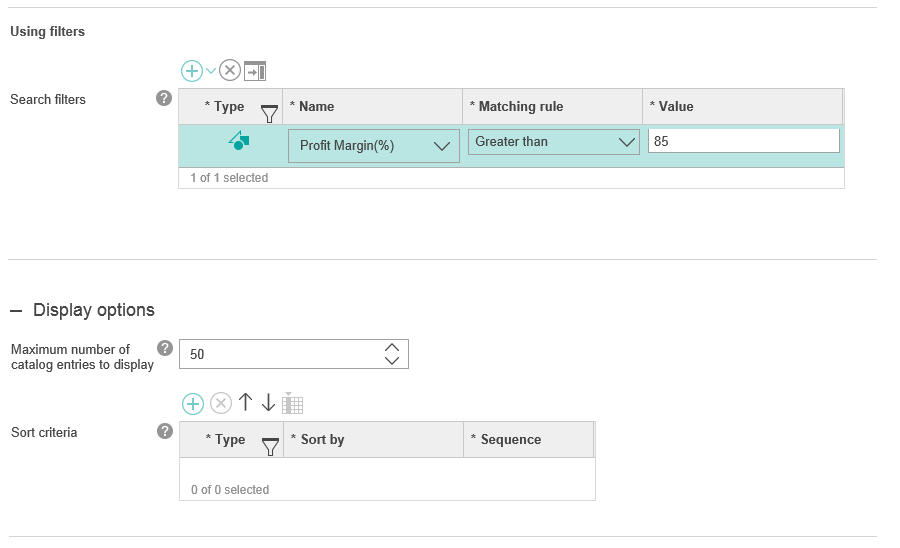Click the filter funnel in Search filters Type column
Image resolution: width=900 pixels, height=548 pixels.
point(269,113)
